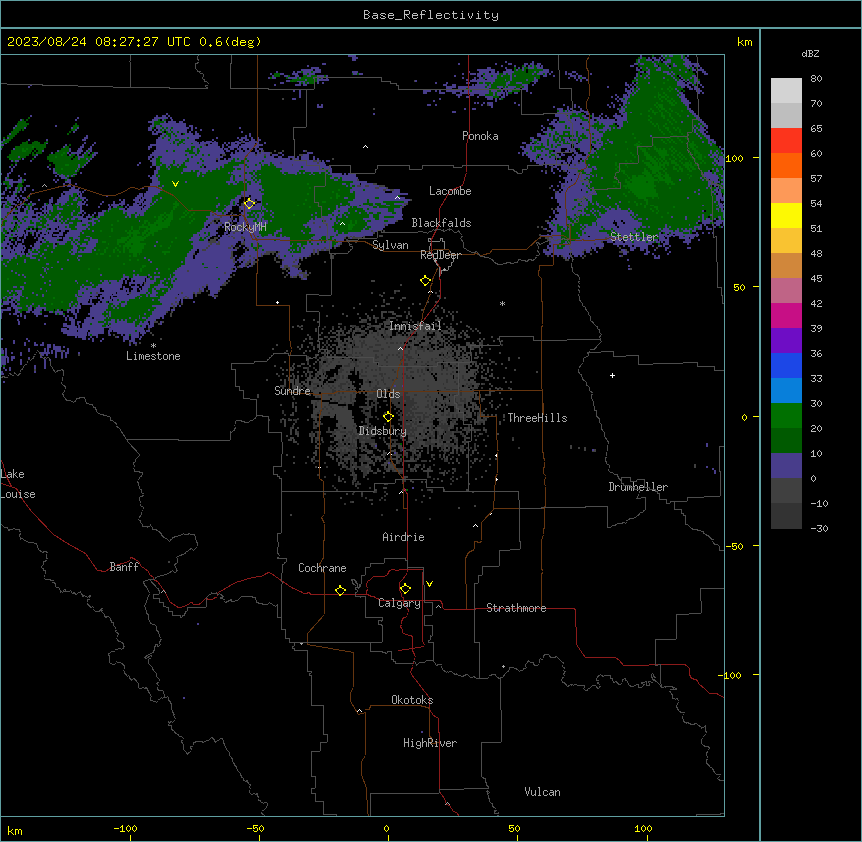Click the Sylvan label

click(390, 245)
